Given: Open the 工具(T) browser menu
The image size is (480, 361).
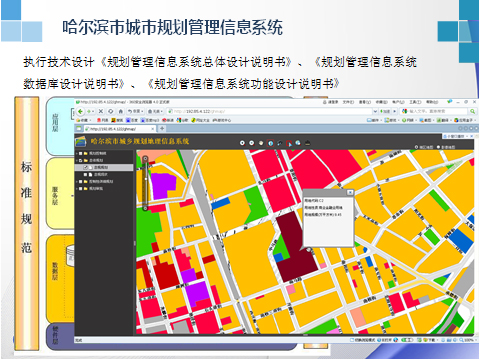Looking at the screenshot, I should (x=415, y=102).
